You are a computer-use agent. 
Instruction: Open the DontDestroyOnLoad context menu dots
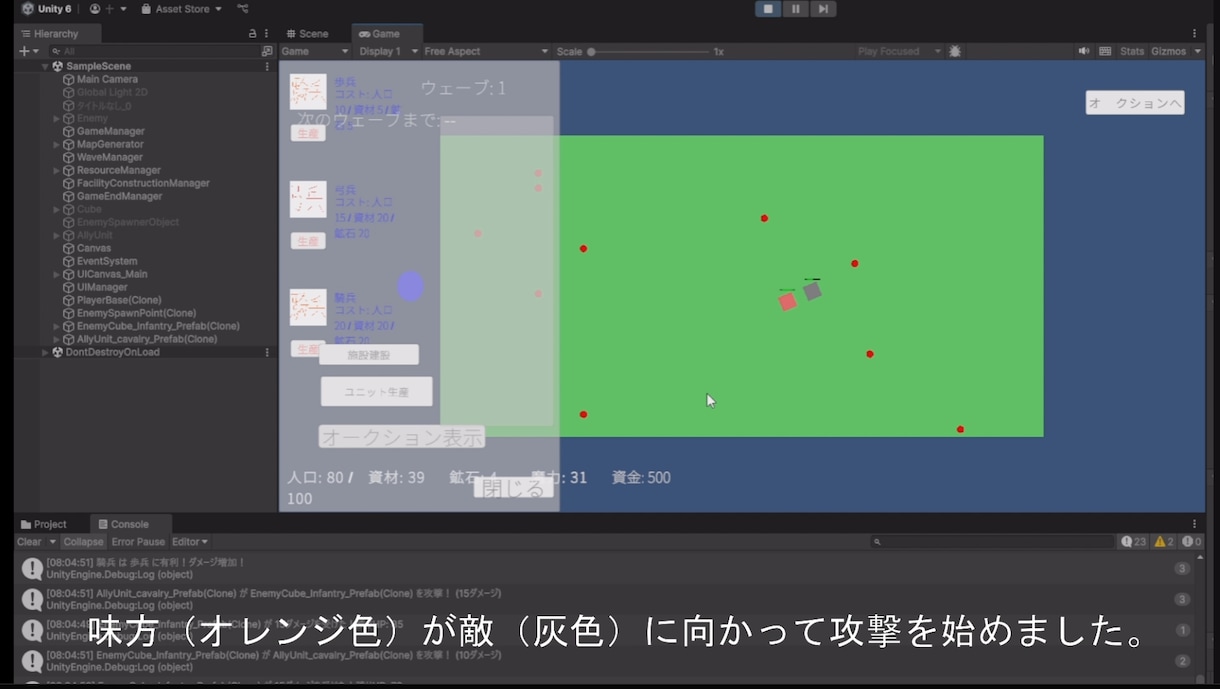[267, 352]
